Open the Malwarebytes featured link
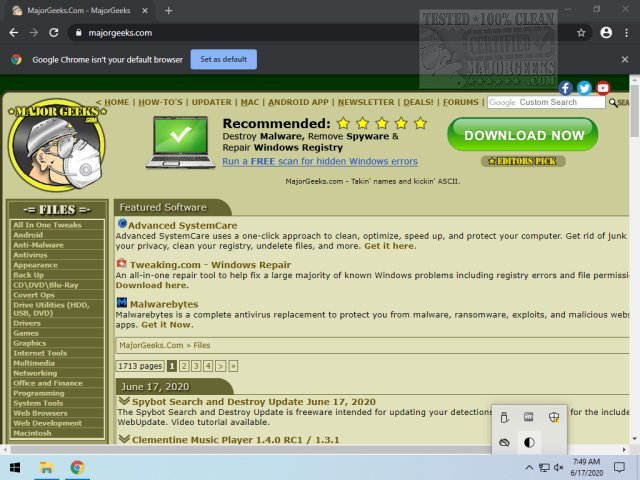Viewport: 640px width, 480px height. click(x=164, y=304)
